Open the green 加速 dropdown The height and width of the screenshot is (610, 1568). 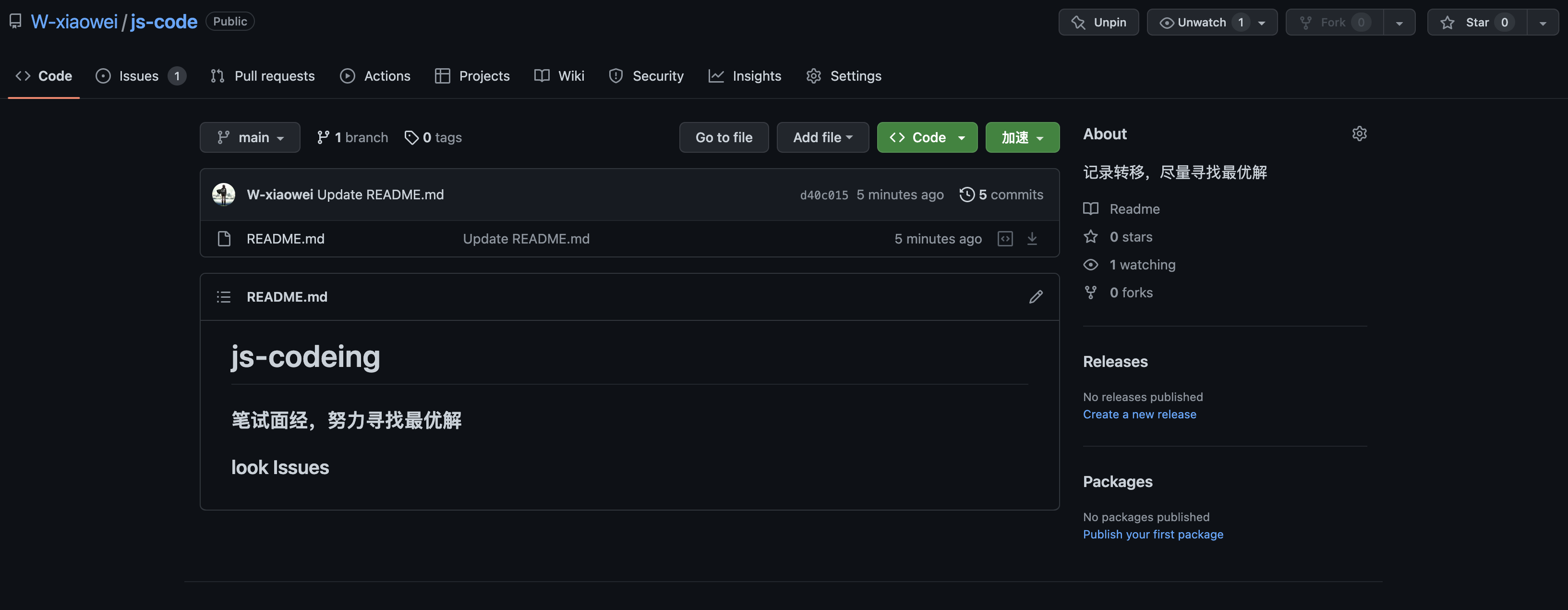pyautogui.click(x=1023, y=137)
